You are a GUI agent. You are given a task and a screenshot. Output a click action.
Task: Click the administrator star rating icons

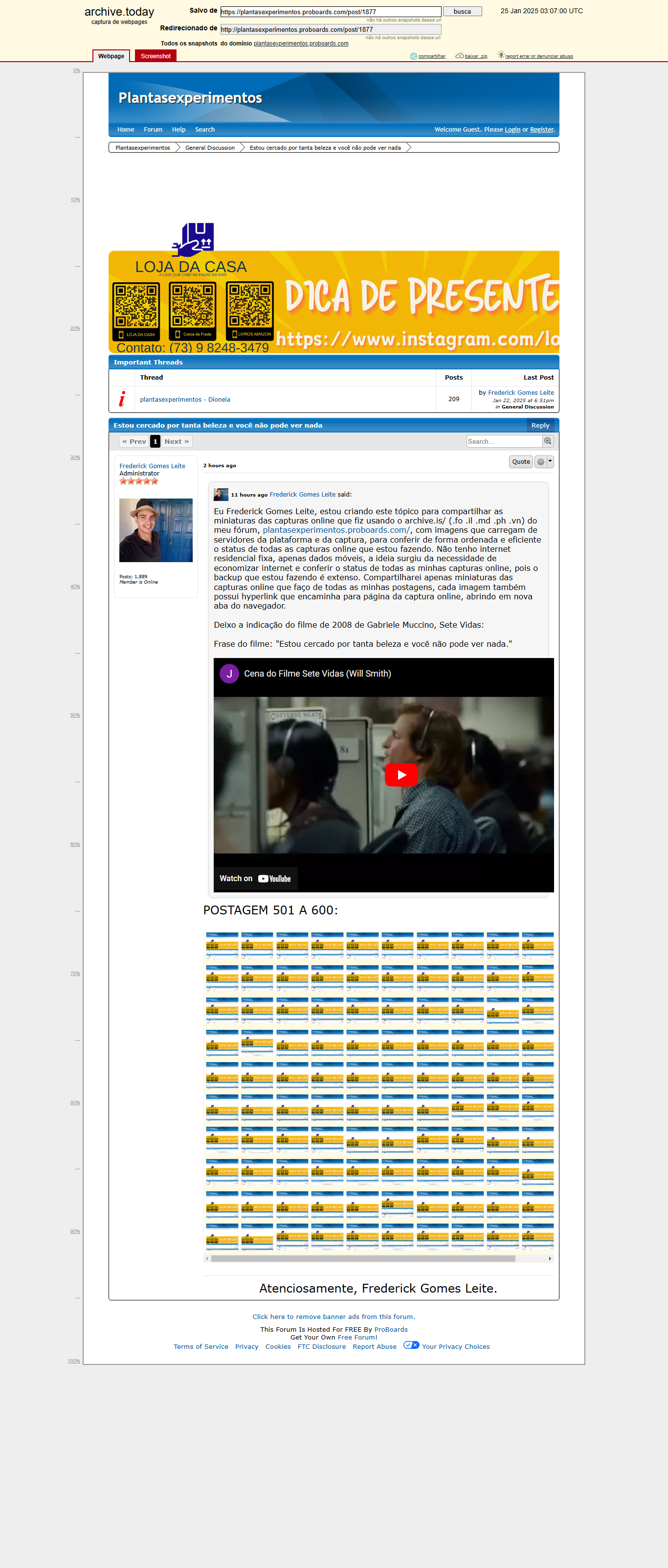[x=139, y=481]
